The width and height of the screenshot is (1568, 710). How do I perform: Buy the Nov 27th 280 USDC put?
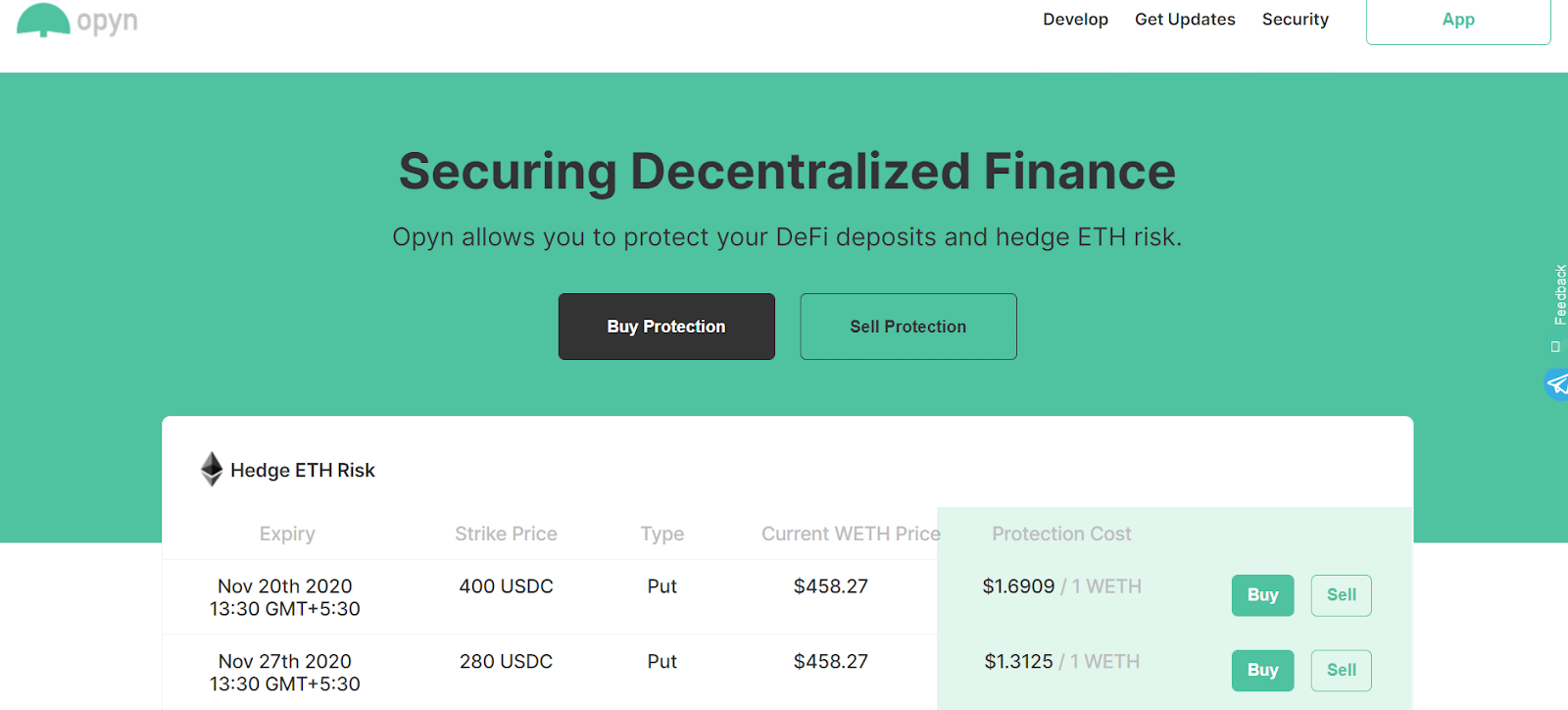click(1262, 671)
